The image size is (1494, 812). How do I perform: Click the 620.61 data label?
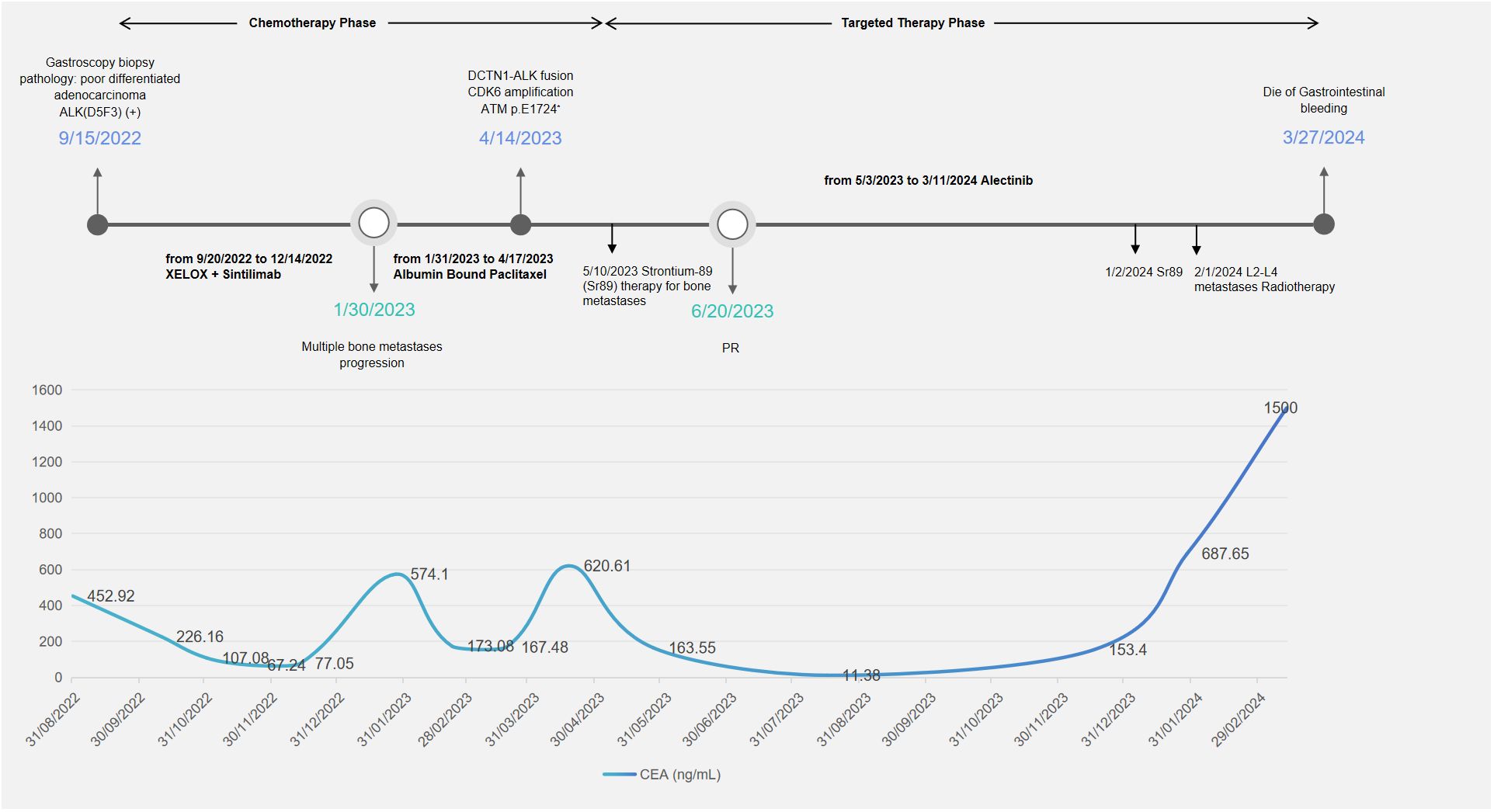click(606, 566)
